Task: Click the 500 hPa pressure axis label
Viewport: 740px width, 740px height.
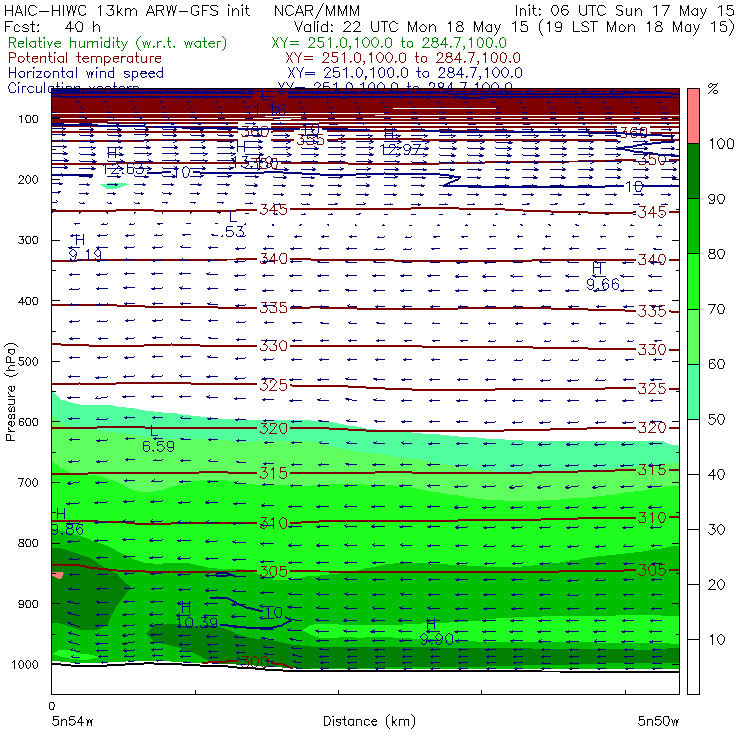Action: (x=28, y=362)
